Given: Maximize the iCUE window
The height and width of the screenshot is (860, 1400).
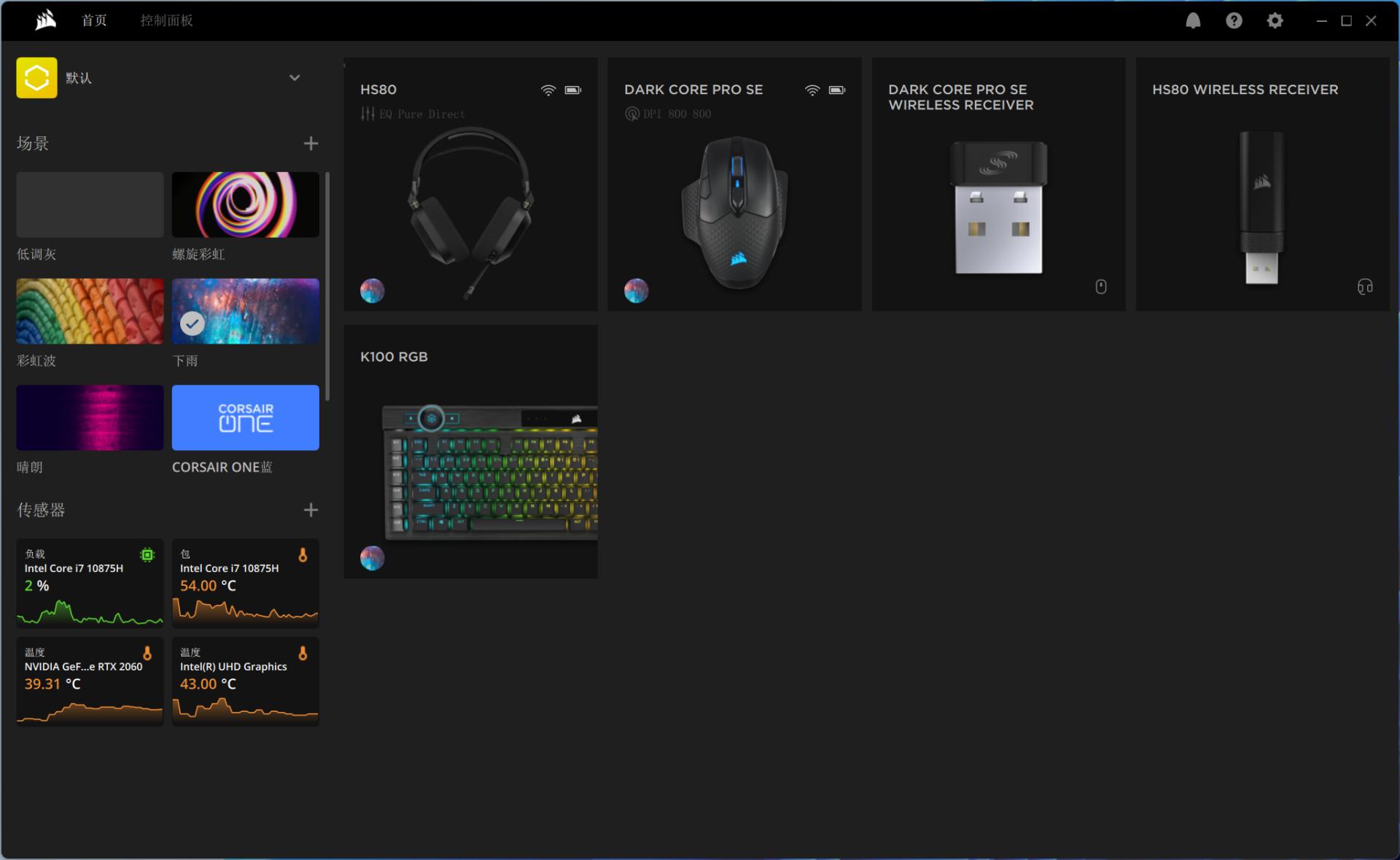Looking at the screenshot, I should tap(1347, 20).
